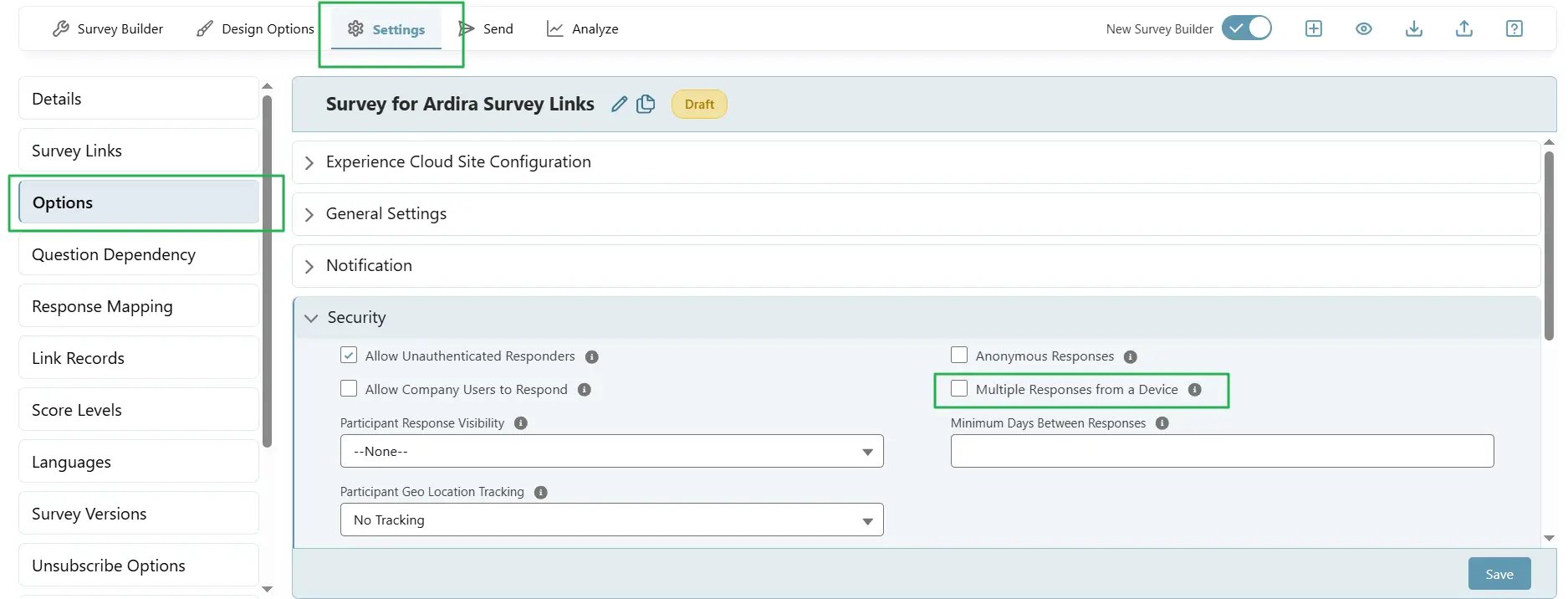Open Link Records in the sidebar
The height and width of the screenshot is (599, 1568).
pyautogui.click(x=139, y=358)
